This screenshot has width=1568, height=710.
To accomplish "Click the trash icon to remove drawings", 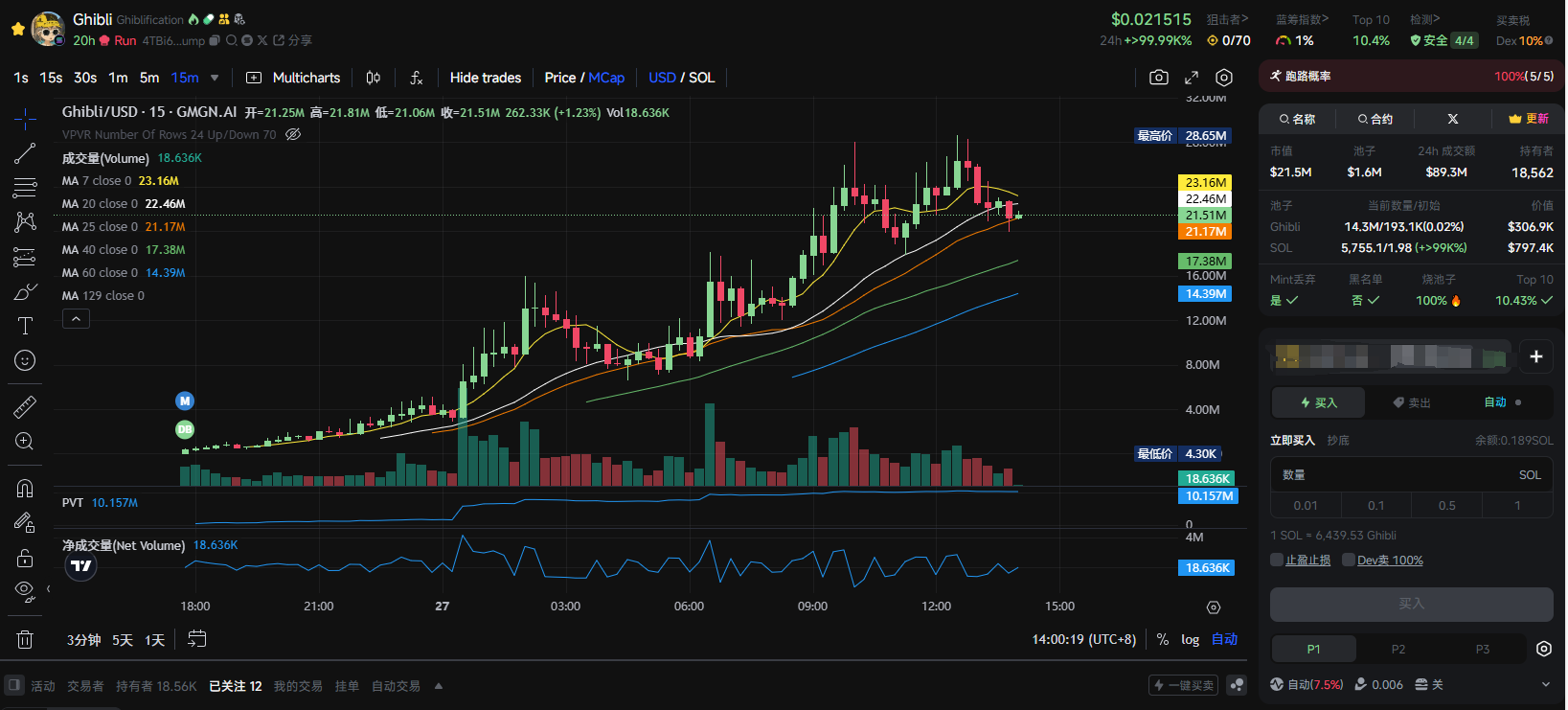I will [x=25, y=639].
